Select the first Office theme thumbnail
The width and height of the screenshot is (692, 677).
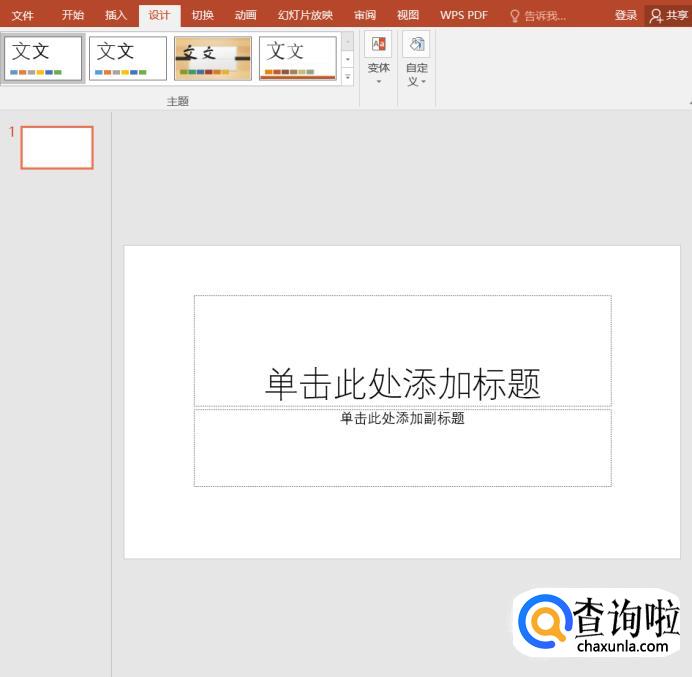pyautogui.click(x=43, y=58)
